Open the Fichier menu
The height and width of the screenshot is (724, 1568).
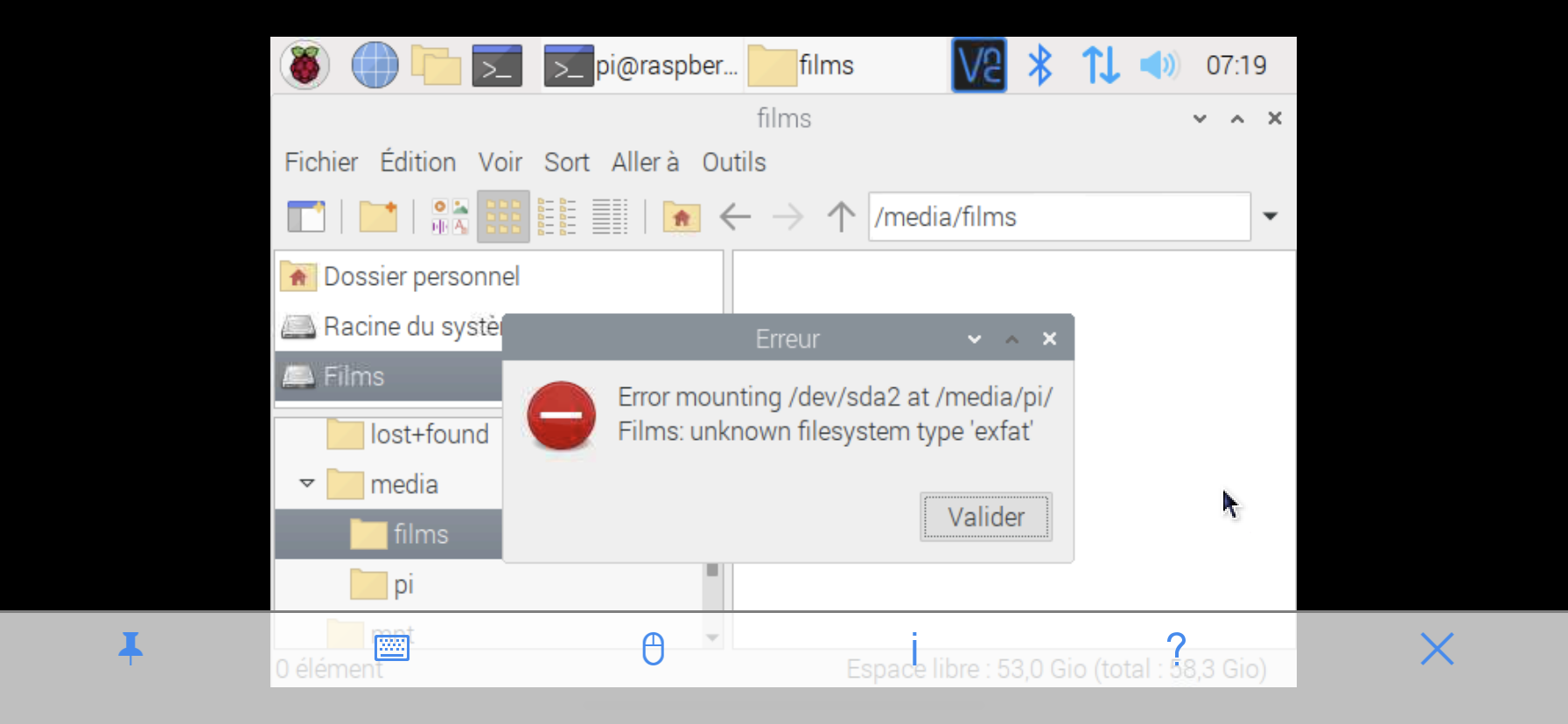[321, 163]
